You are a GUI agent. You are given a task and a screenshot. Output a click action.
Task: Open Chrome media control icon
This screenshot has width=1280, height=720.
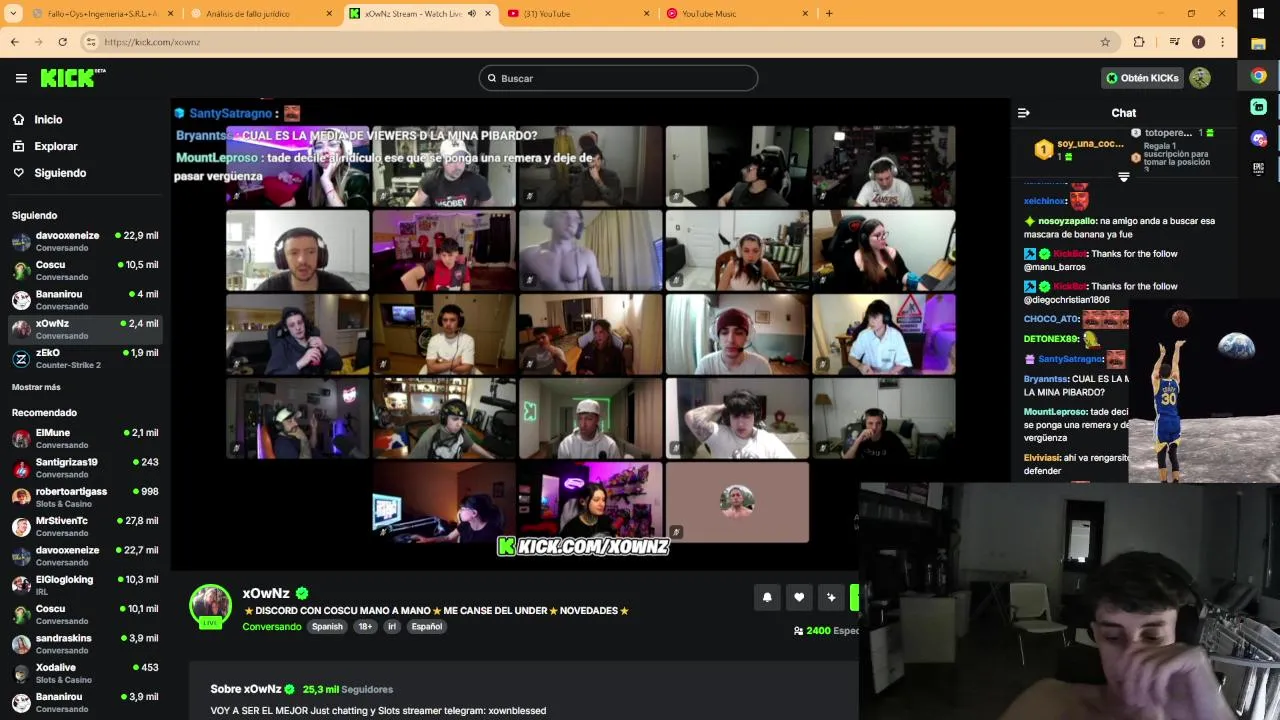point(1174,42)
